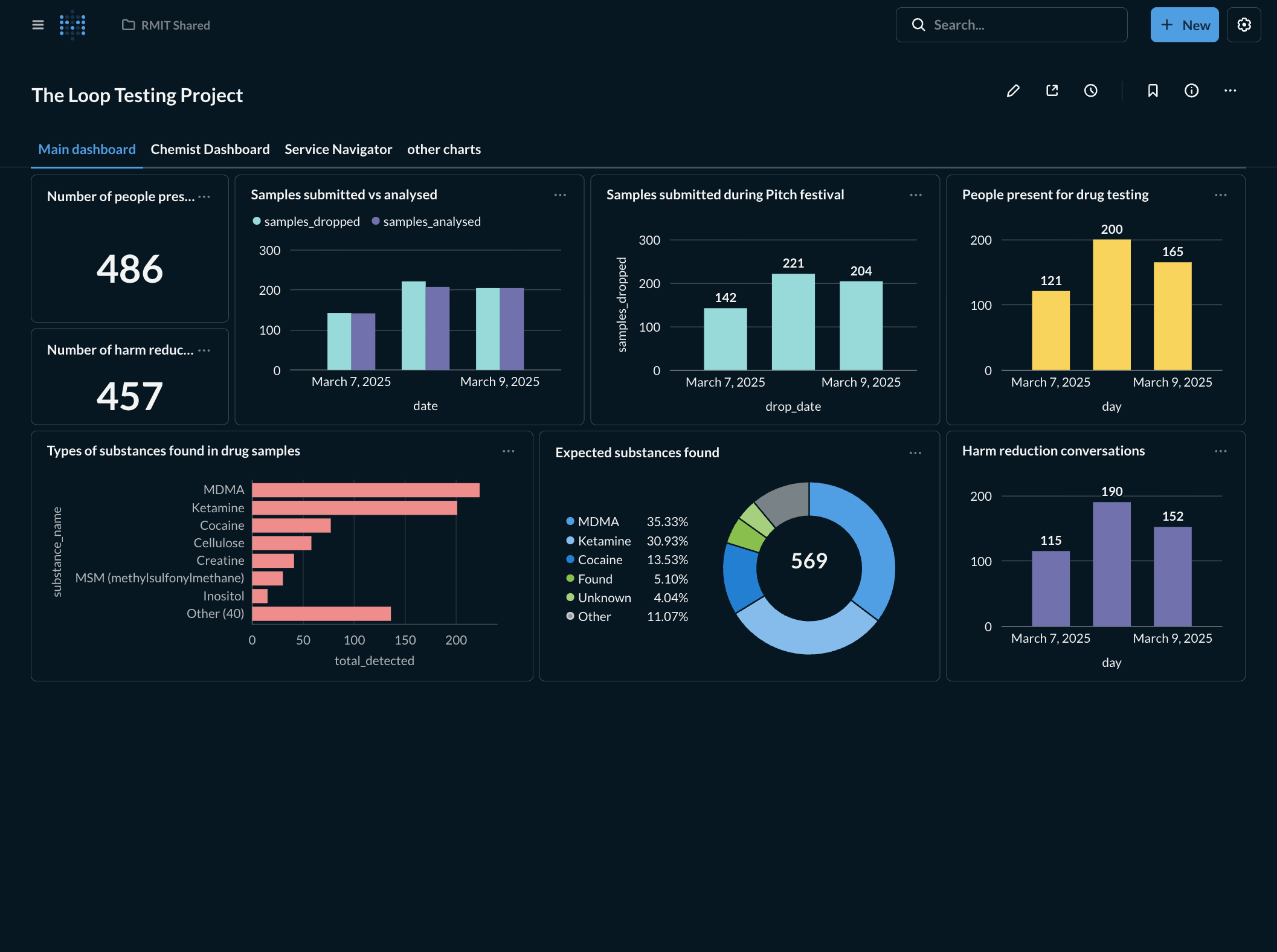The height and width of the screenshot is (952, 1277).
Task: Open the hamburger sidebar menu
Action: click(38, 25)
